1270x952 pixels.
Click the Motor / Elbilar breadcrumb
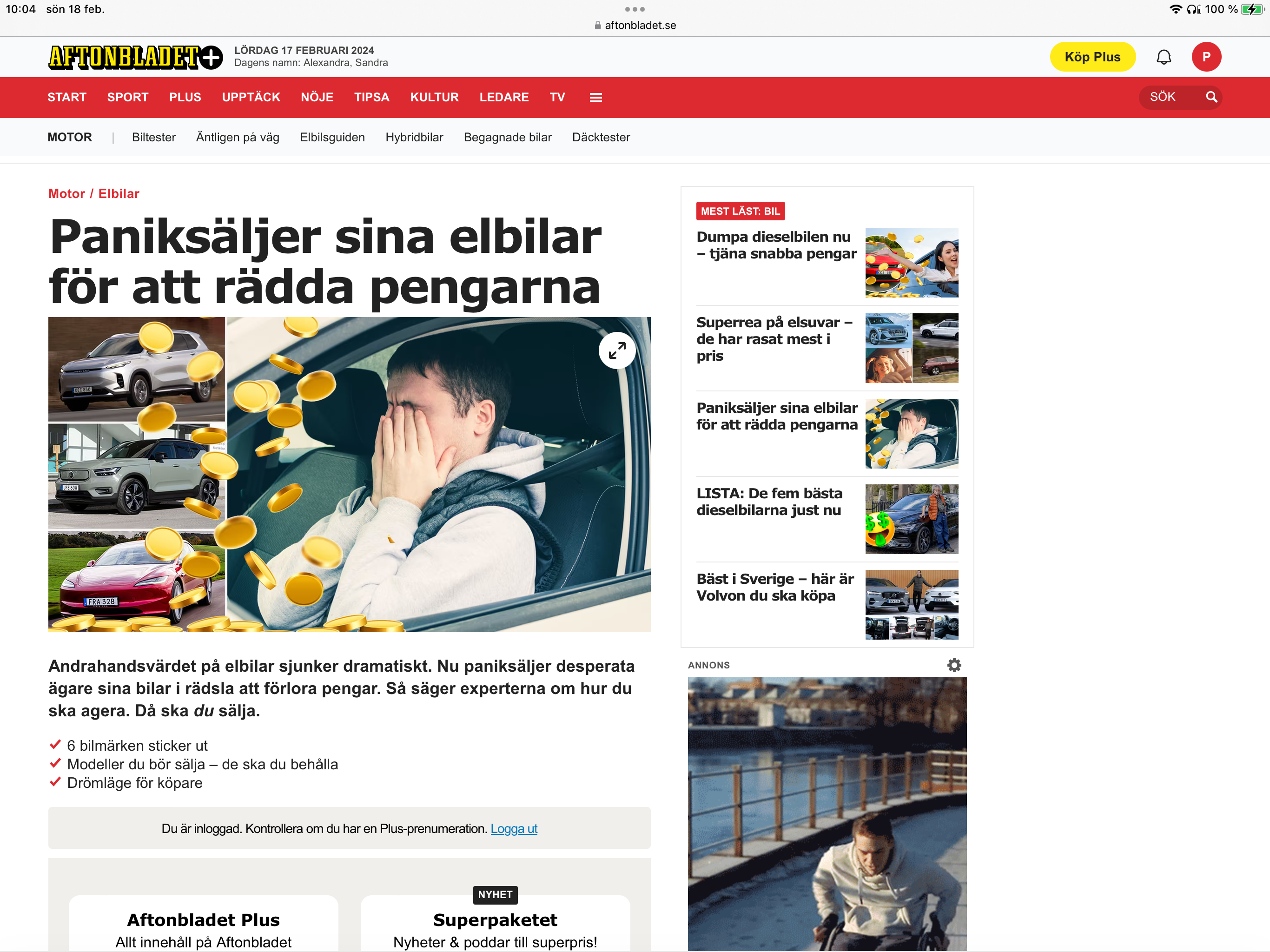[x=93, y=193]
